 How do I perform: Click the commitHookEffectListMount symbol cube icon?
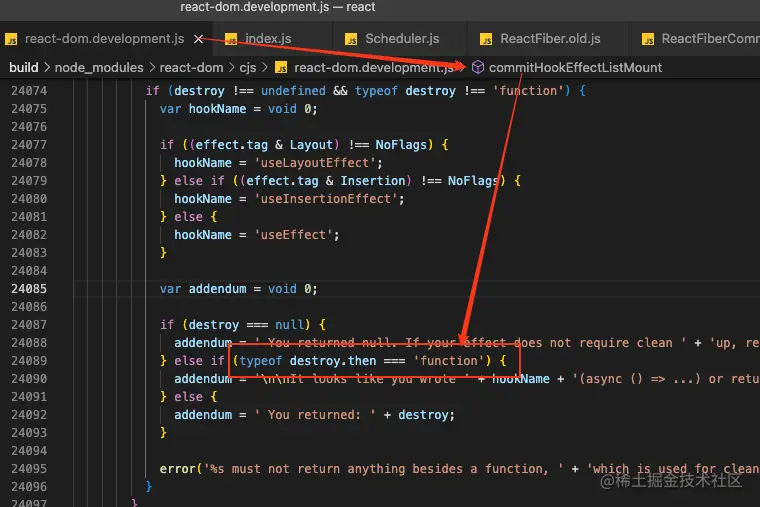(477, 67)
